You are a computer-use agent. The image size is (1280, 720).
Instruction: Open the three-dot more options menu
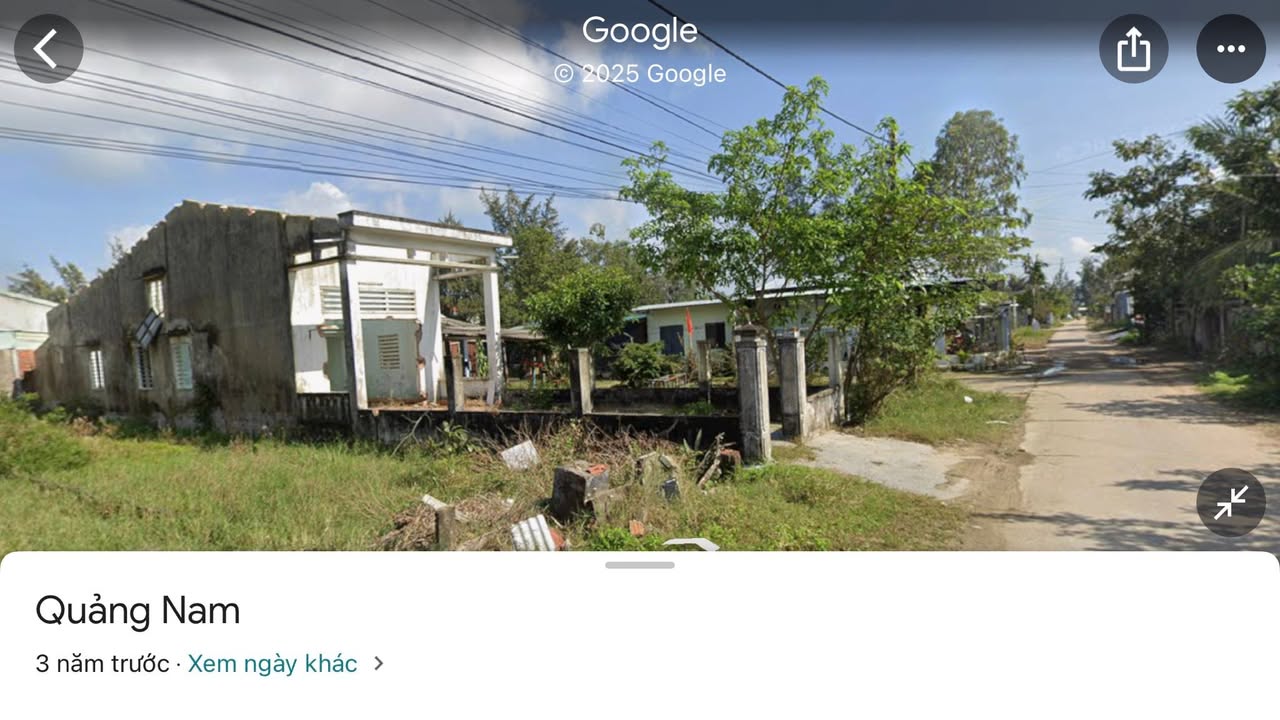point(1231,48)
